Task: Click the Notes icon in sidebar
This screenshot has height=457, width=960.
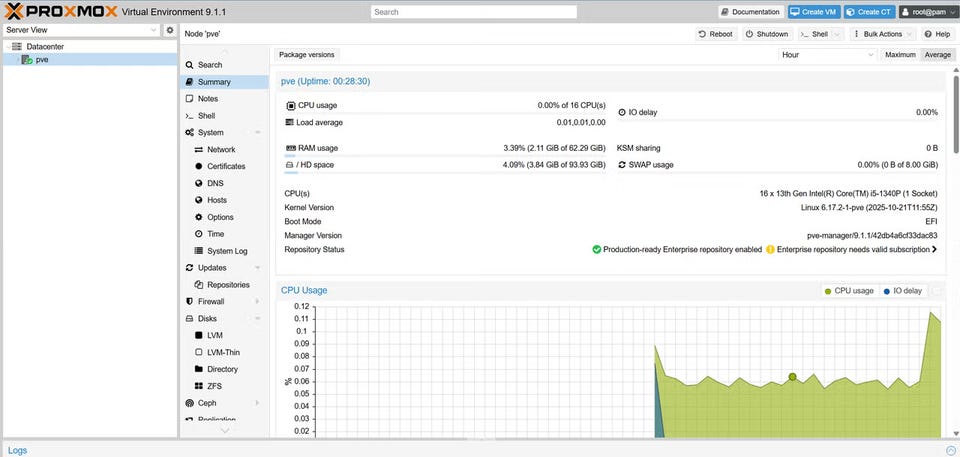Action: [189, 99]
